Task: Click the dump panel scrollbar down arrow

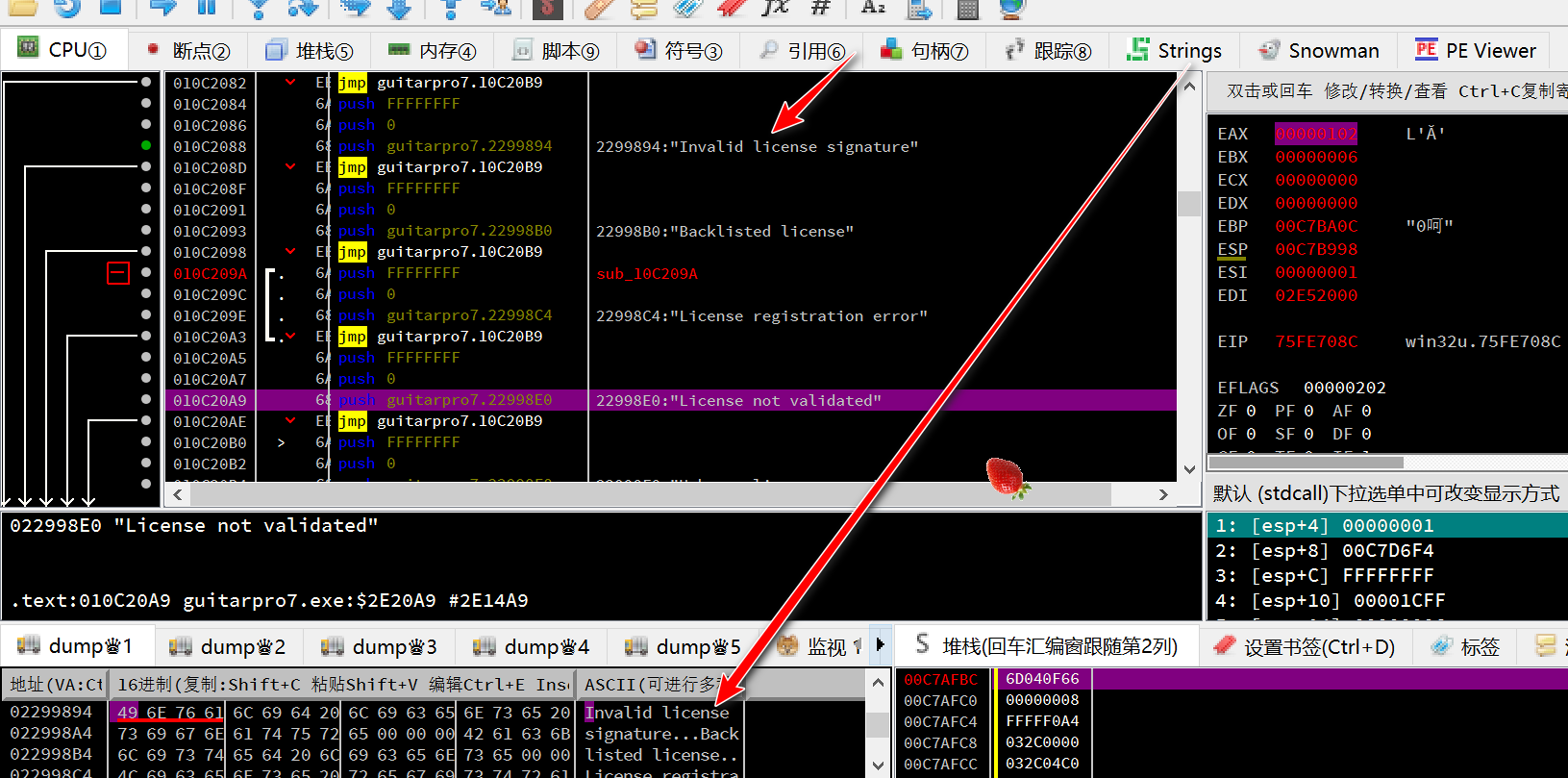Action: tap(878, 765)
